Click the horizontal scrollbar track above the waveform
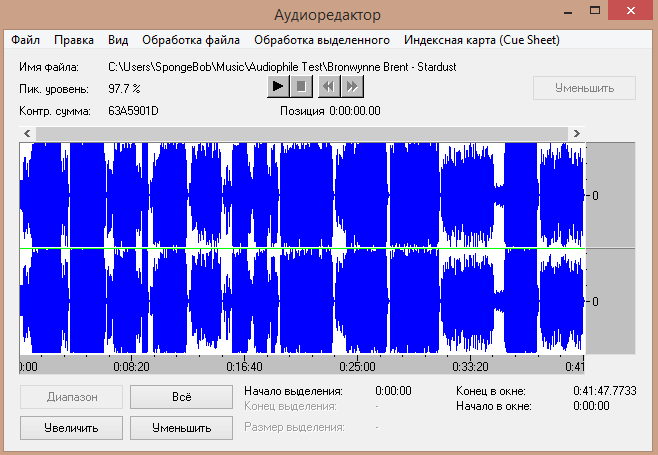Screen dimensions: 658x455 click(302, 133)
